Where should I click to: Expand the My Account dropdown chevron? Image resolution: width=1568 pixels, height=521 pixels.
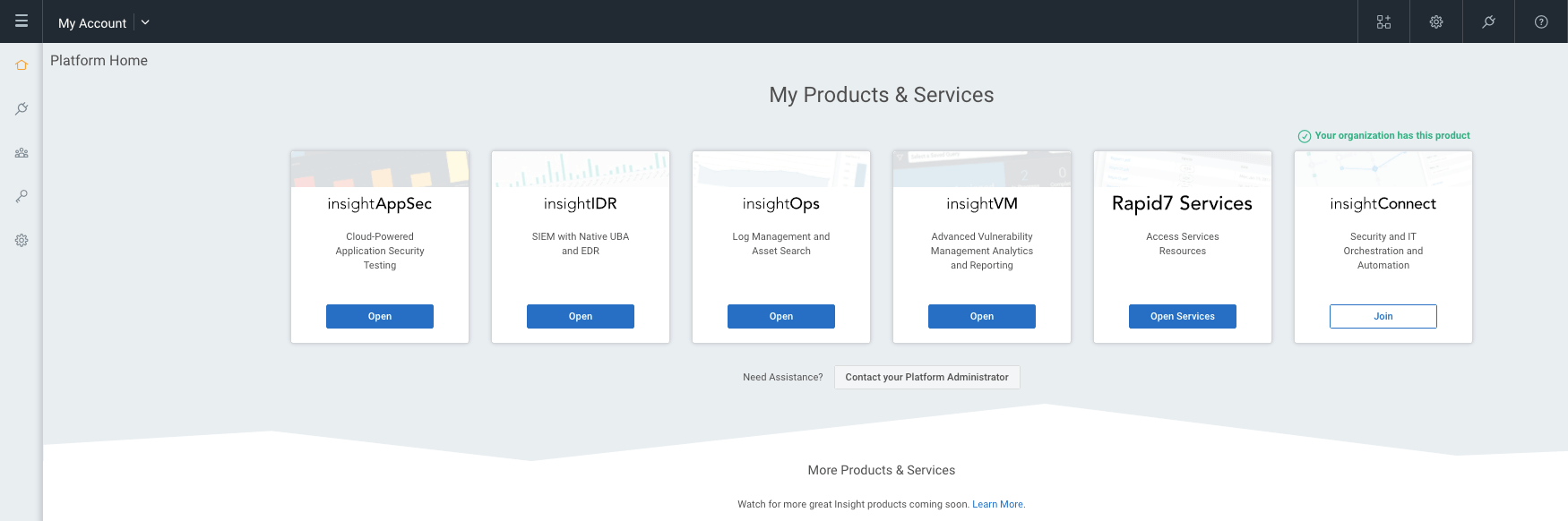pos(145,22)
